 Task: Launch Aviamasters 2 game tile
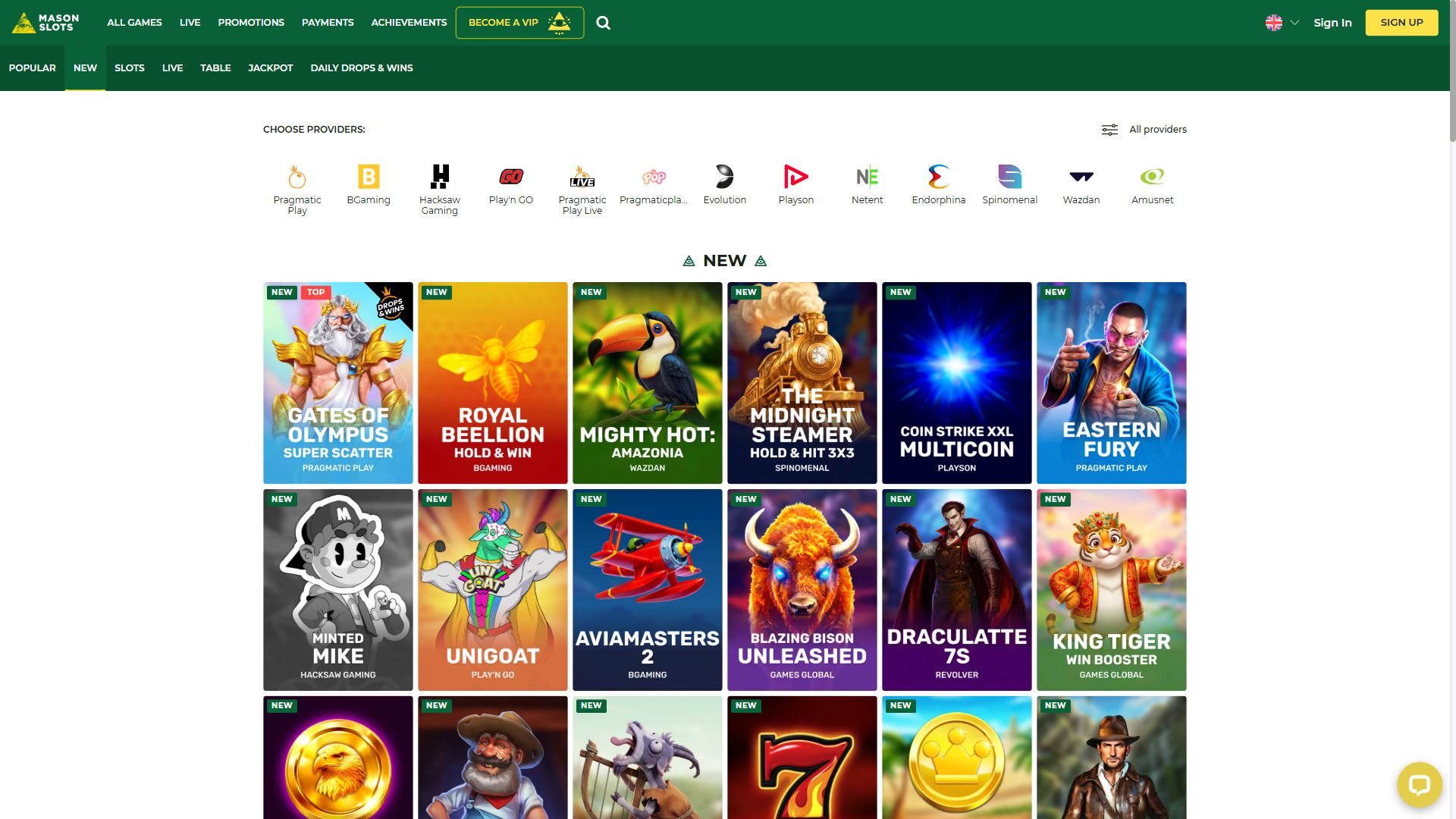coord(648,590)
